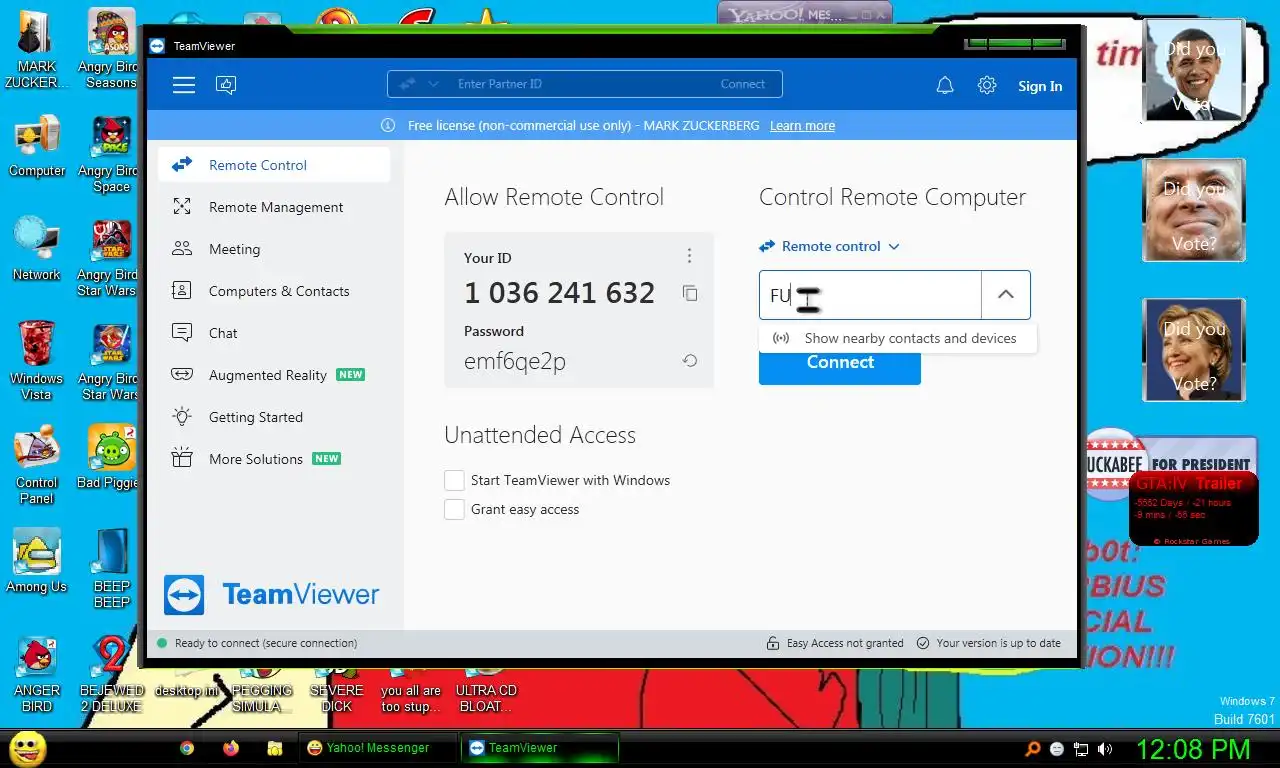Open TeamViewer settings gear
Image resolution: width=1280 pixels, height=768 pixels.
tap(987, 86)
